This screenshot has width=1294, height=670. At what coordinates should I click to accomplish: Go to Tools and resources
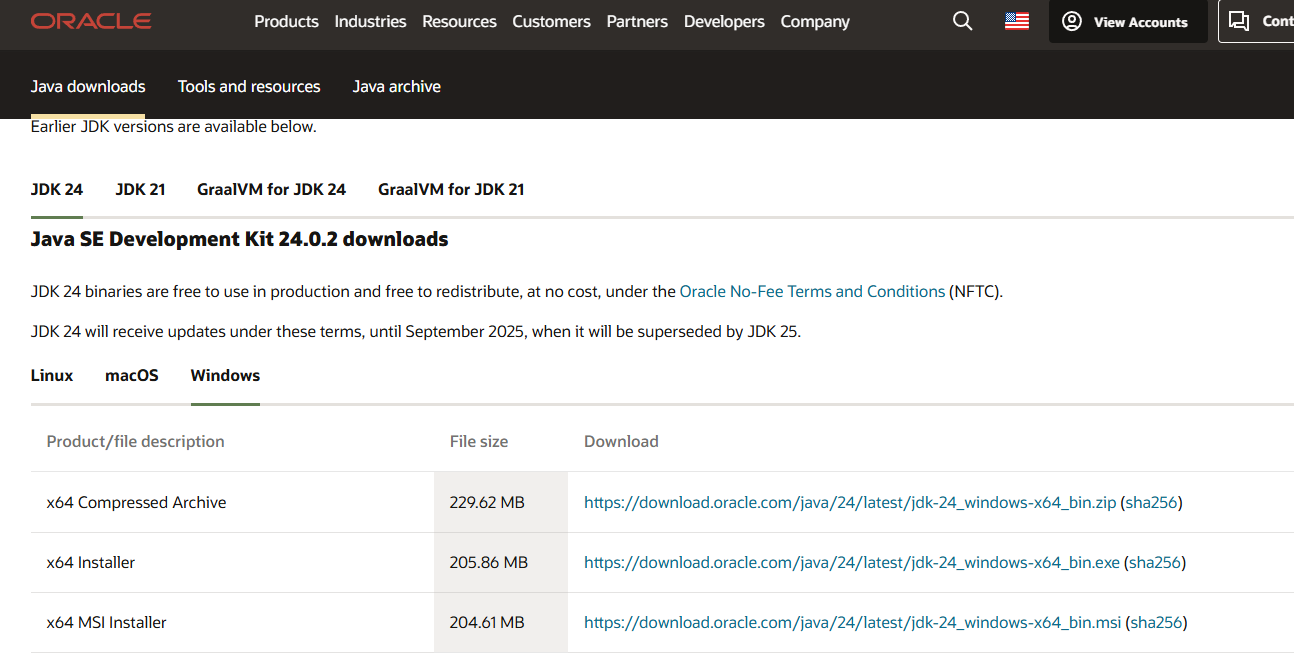(249, 87)
